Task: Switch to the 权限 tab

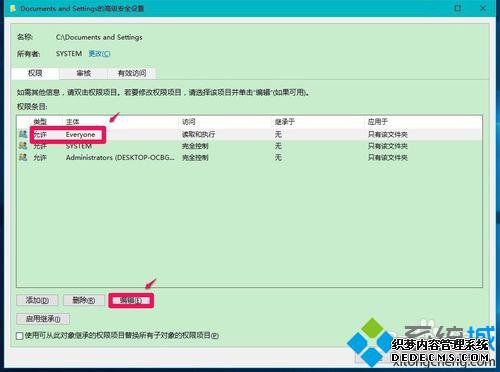Action: [35, 73]
